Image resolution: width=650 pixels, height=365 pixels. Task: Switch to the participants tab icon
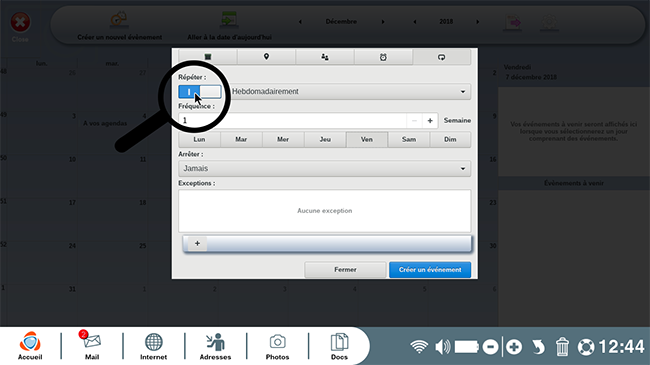(325, 57)
